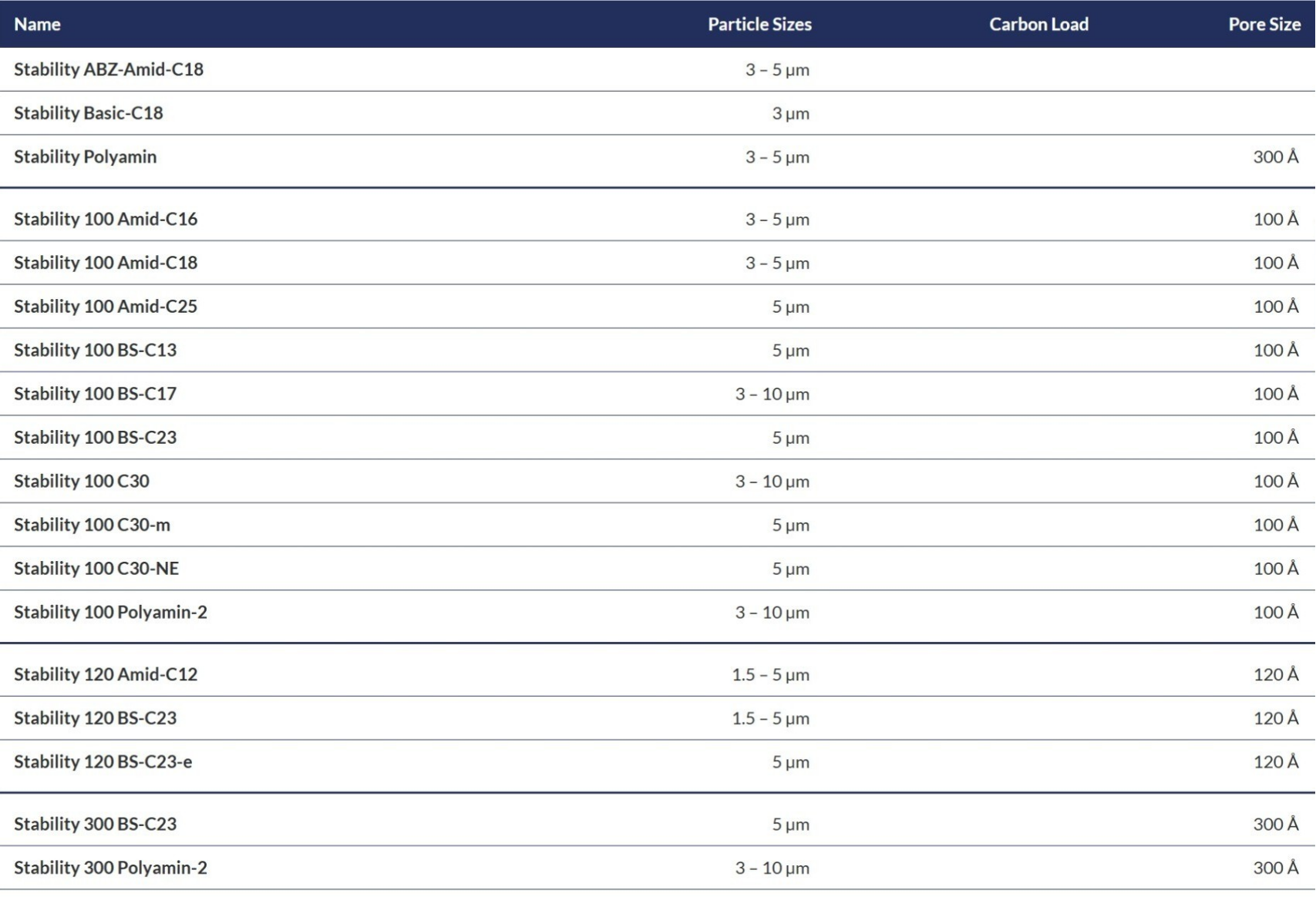Viewport: 1316px width, 907px height.
Task: Click the Name column header
Action: 37,24
